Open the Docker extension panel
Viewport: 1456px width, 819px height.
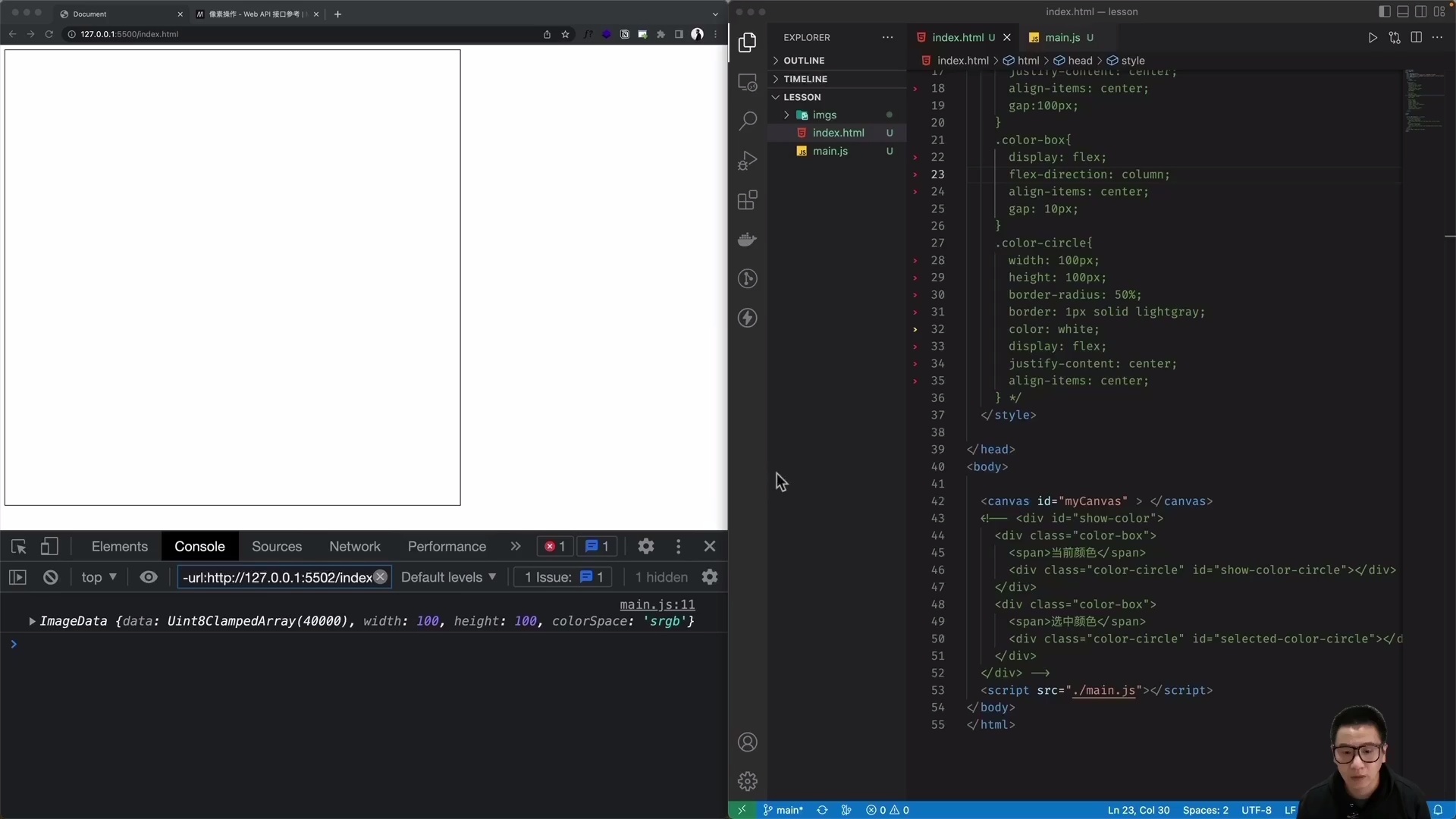(x=748, y=240)
